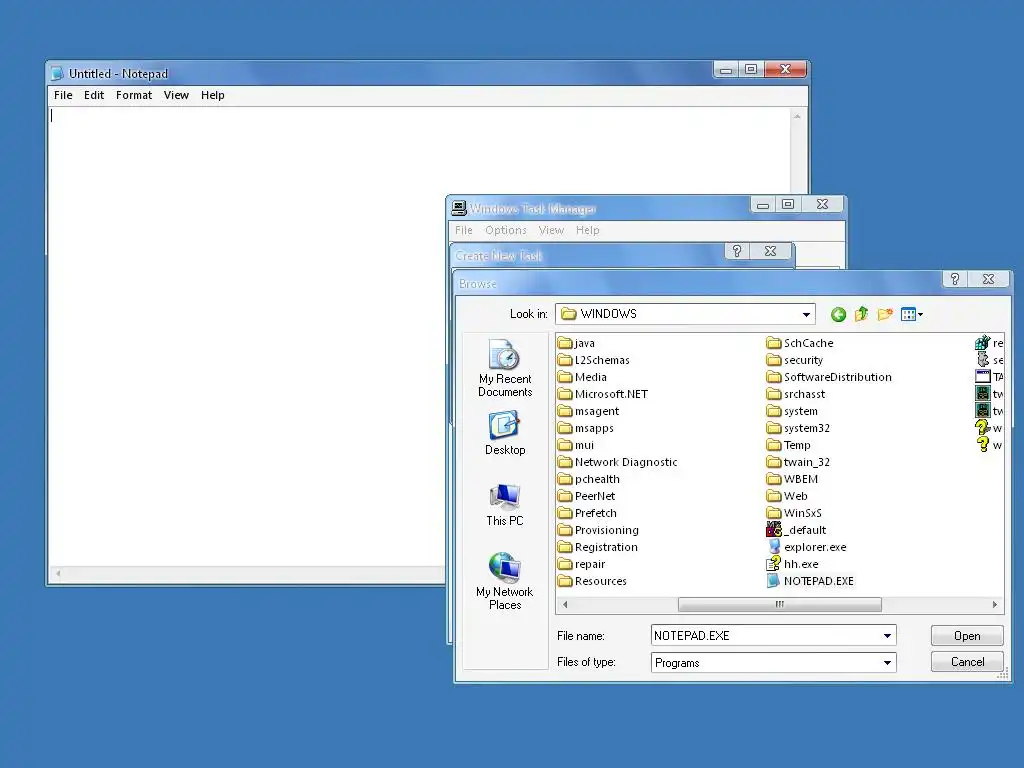This screenshot has width=1024, height=768.
Task: Select the srchasst folder
Action: (x=796, y=394)
